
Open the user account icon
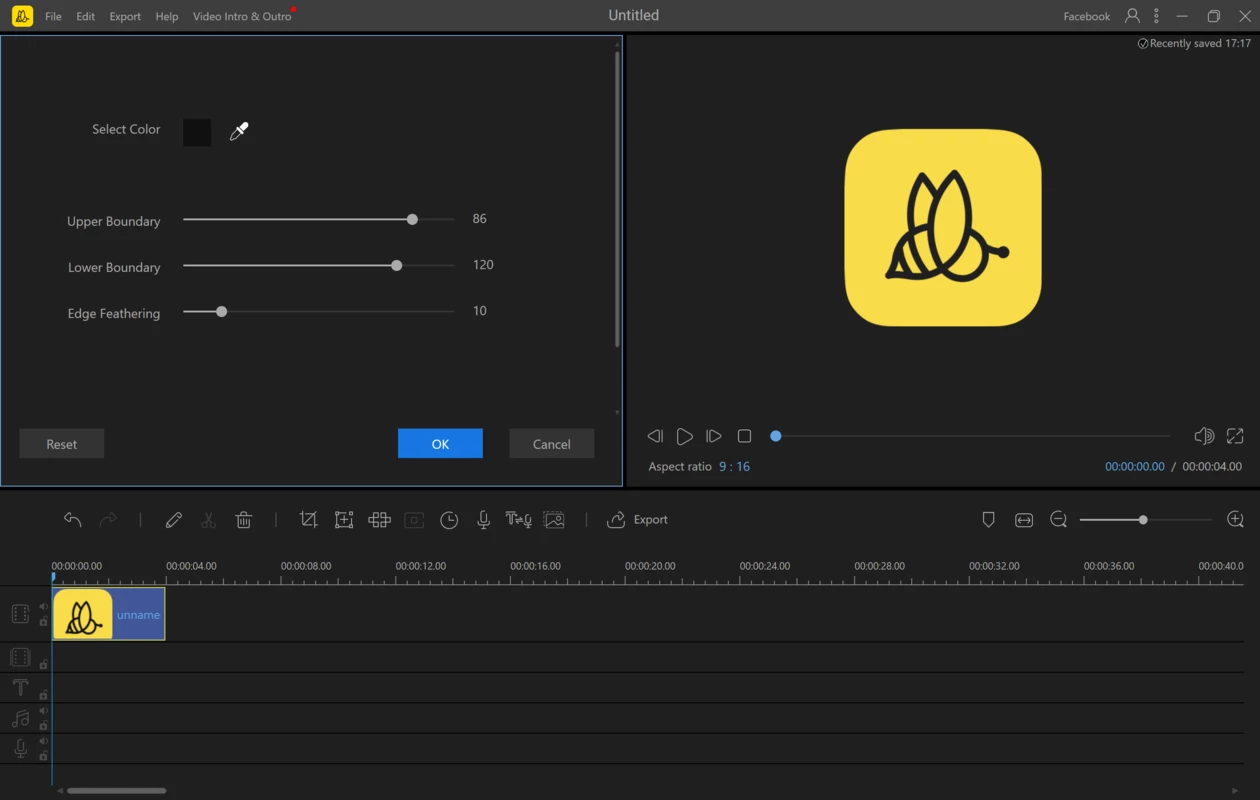pos(1132,16)
